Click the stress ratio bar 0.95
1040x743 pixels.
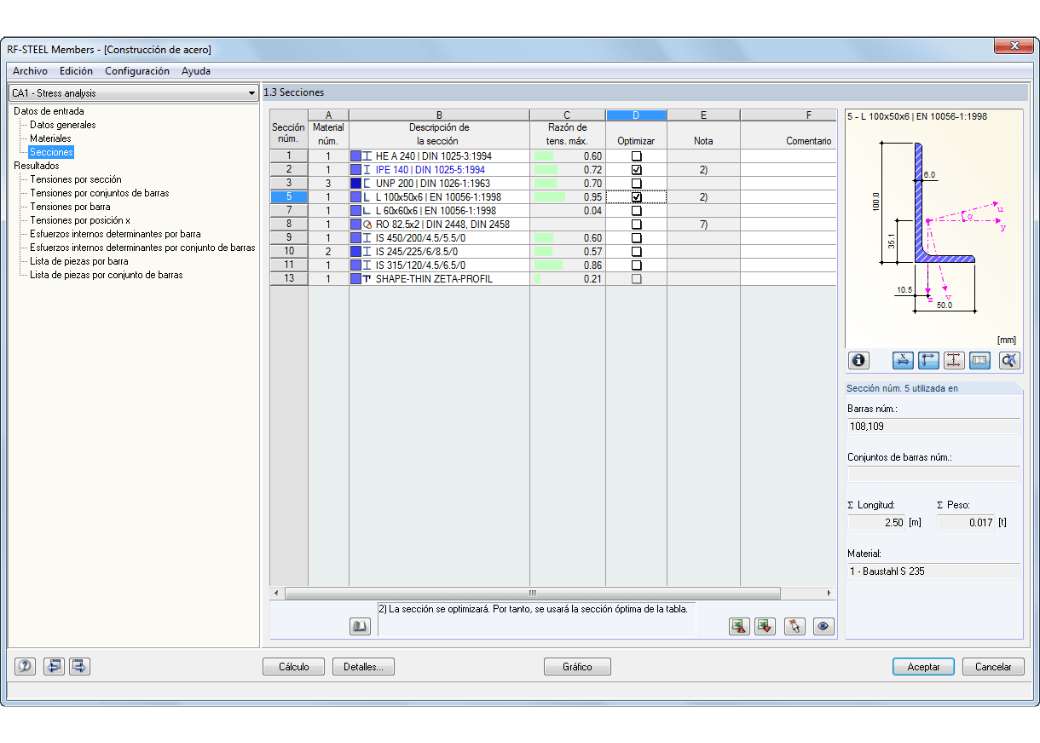551,197
